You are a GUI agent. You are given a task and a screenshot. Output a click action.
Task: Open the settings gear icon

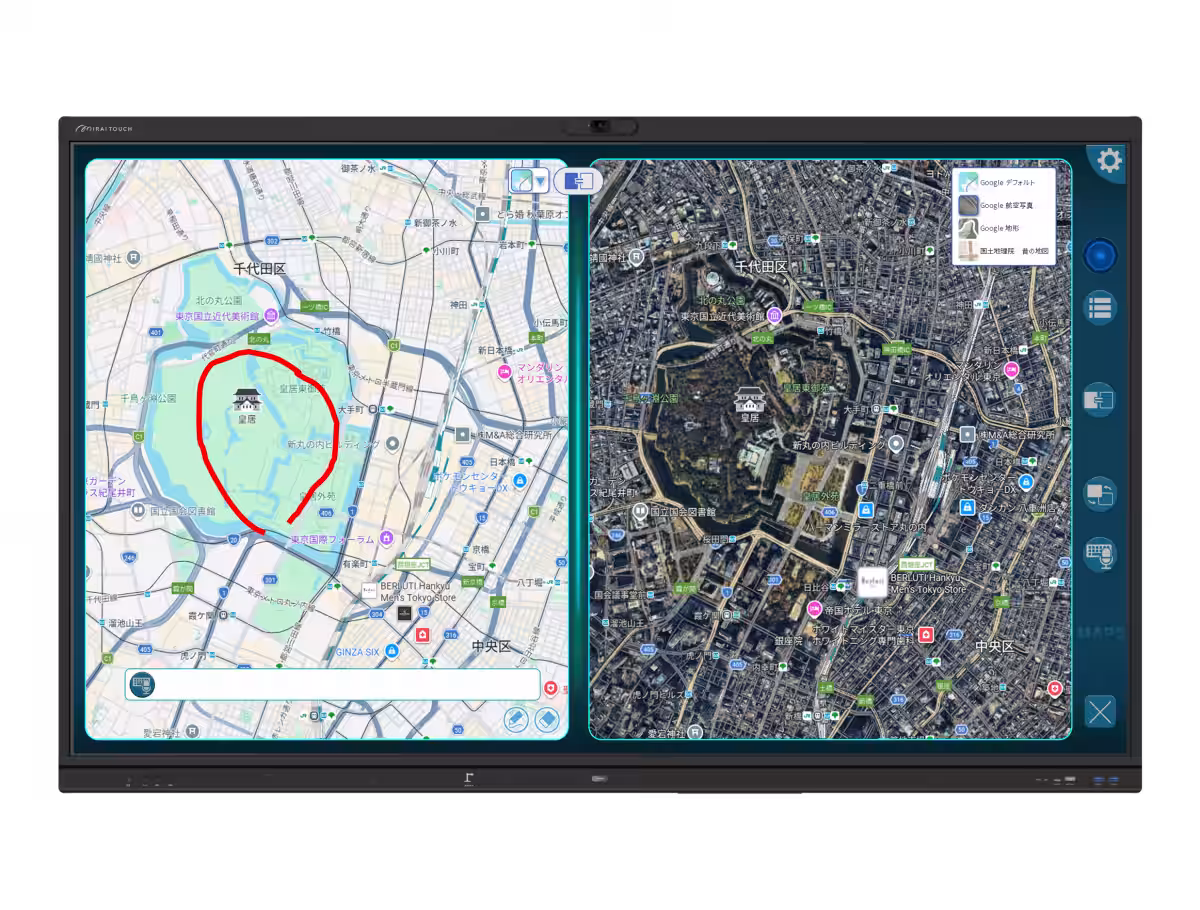(1109, 161)
